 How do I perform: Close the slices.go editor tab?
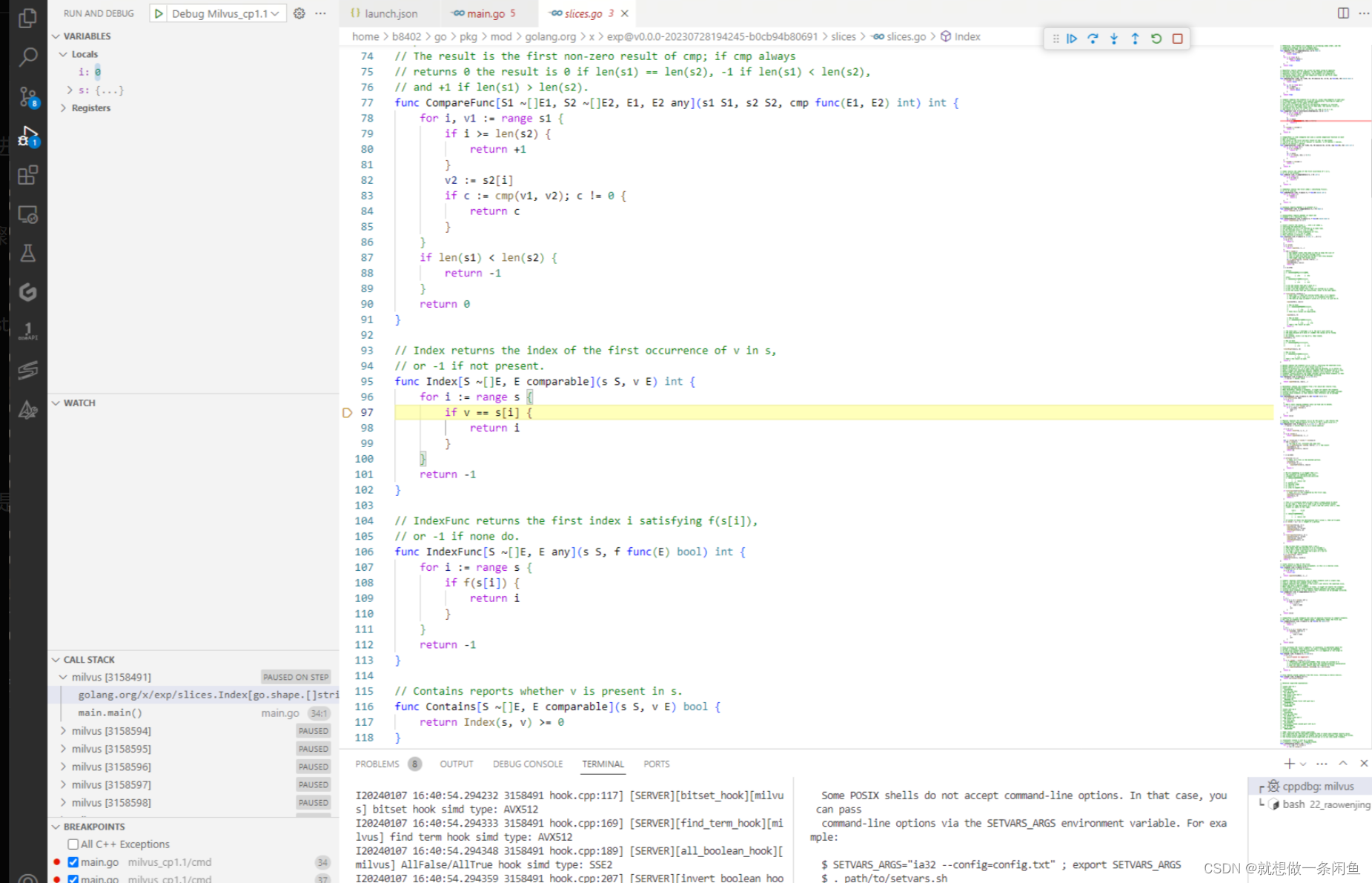pos(625,13)
